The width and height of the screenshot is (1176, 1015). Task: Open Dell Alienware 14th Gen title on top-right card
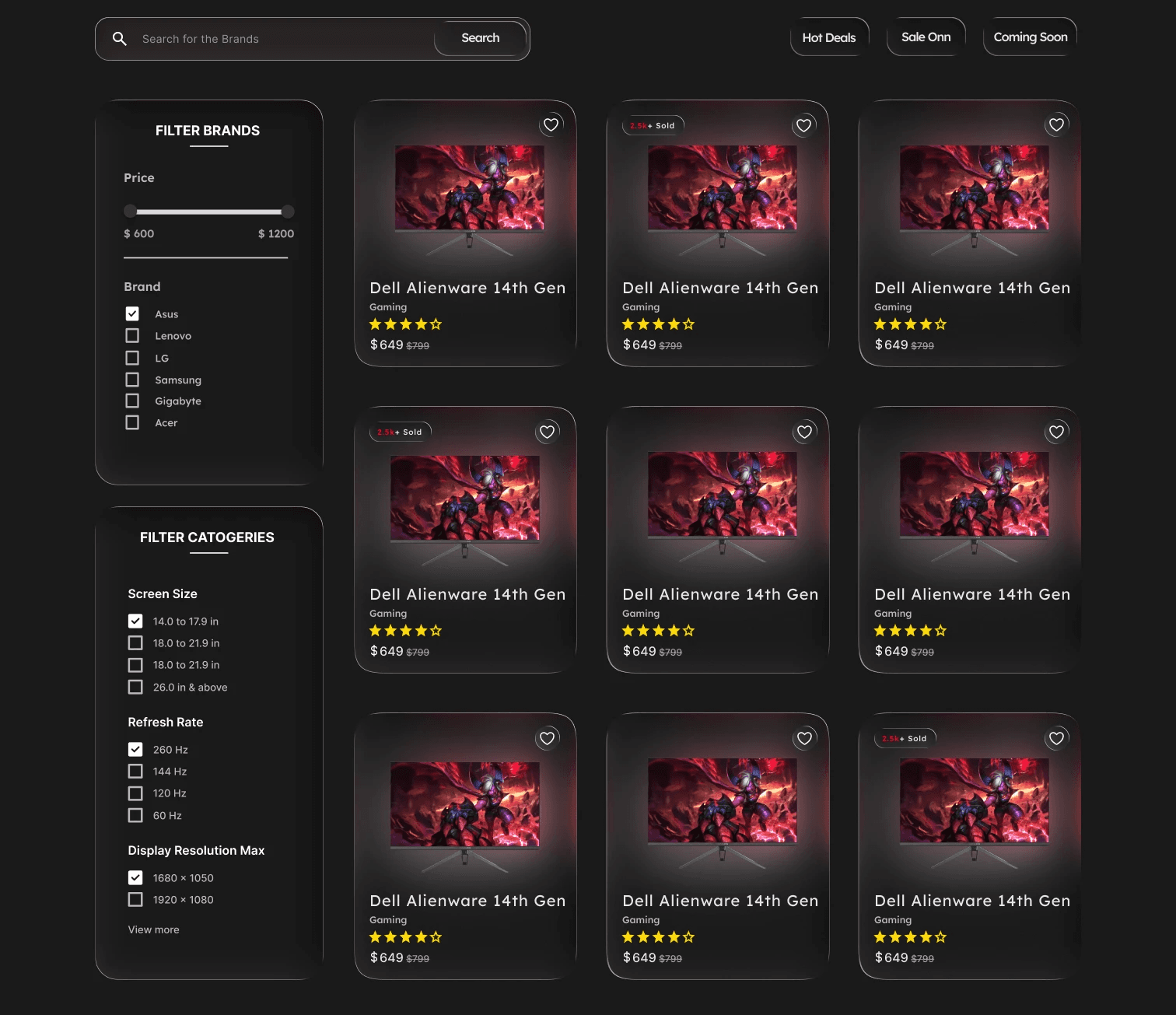[972, 288]
